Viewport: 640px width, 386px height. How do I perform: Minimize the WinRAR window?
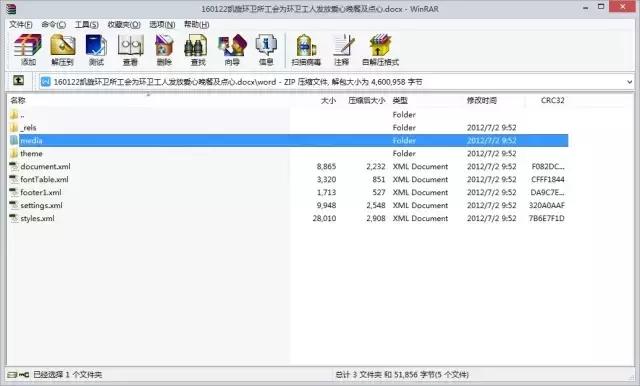pyautogui.click(x=585, y=7)
